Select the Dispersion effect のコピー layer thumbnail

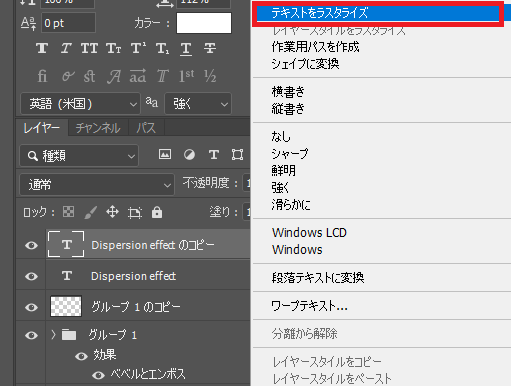coord(66,244)
